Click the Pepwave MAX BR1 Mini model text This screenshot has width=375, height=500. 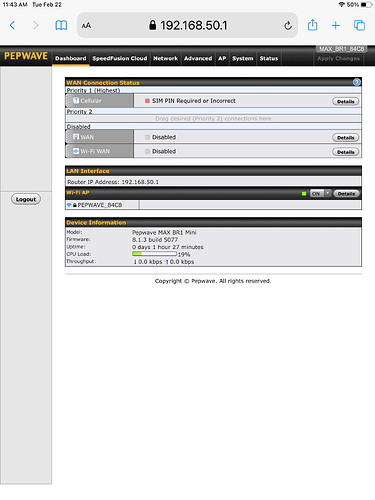164,232
